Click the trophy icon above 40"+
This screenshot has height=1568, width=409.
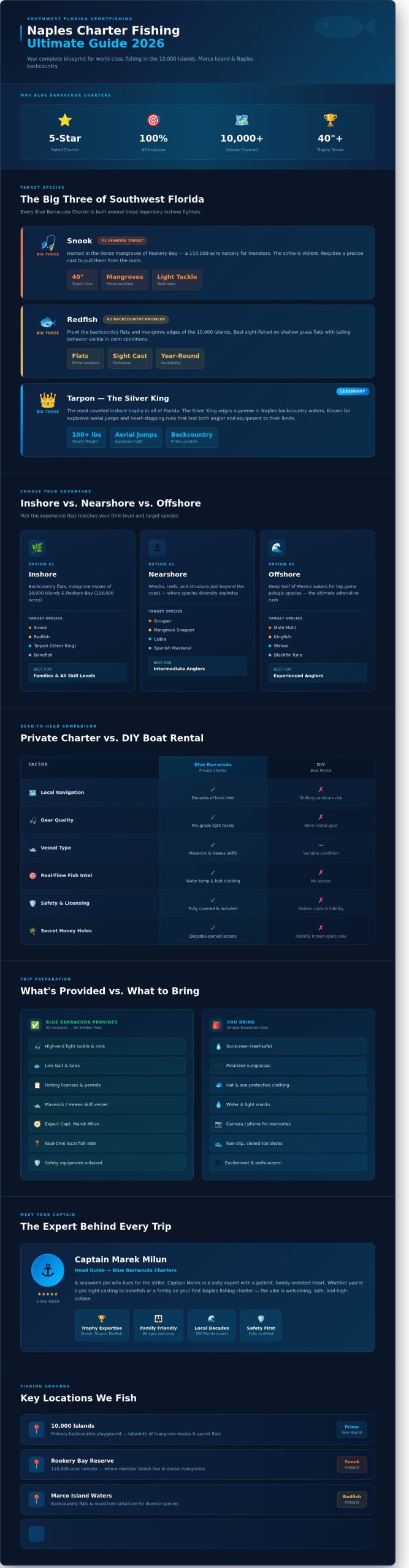pyautogui.click(x=330, y=120)
